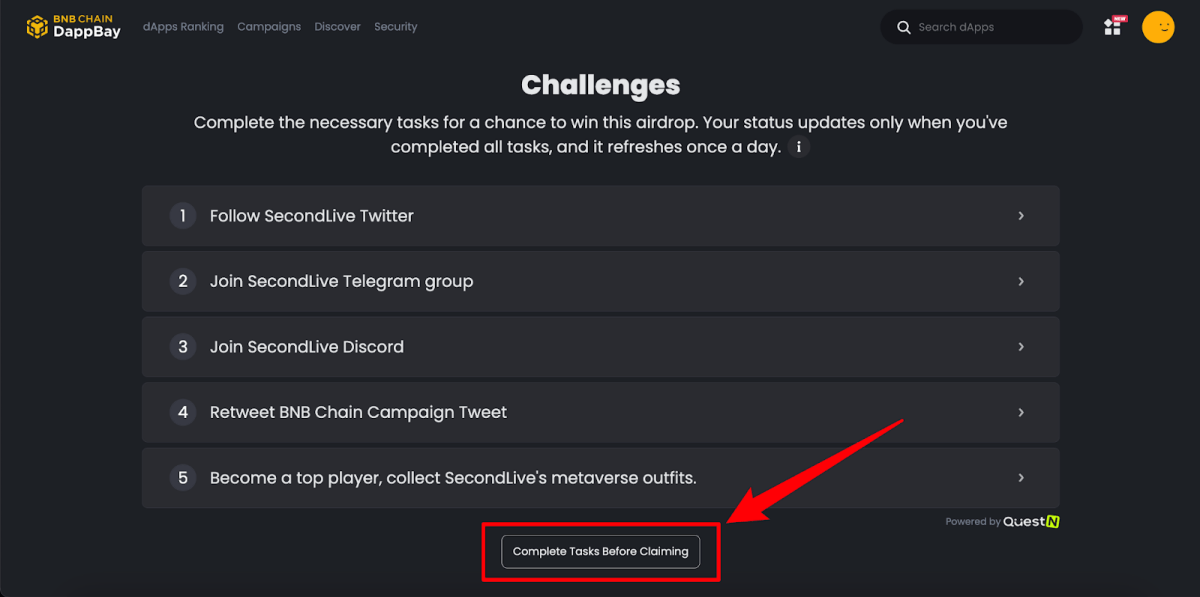Open the dApps Ranking menu
Image resolution: width=1200 pixels, height=597 pixels.
pyautogui.click(x=183, y=27)
